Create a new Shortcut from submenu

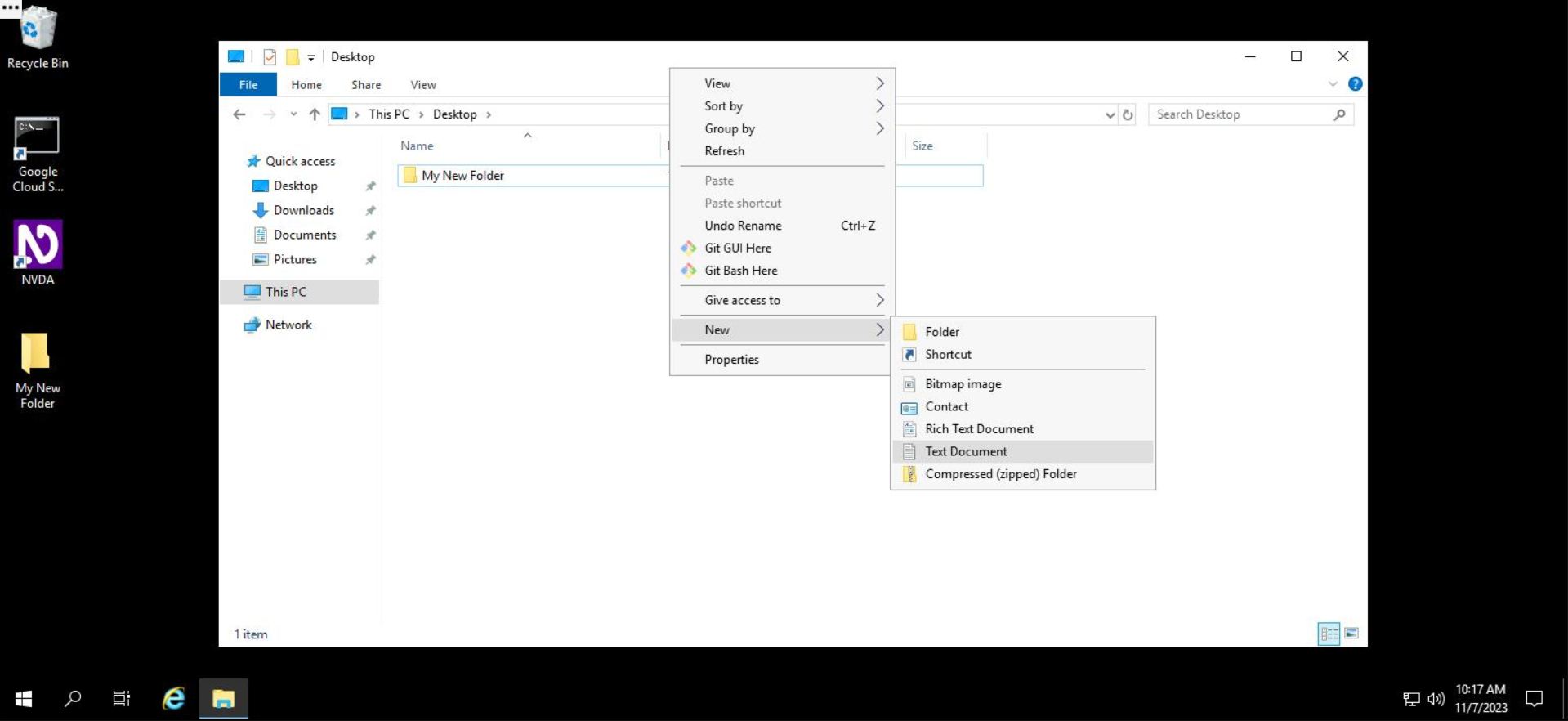point(1023,355)
